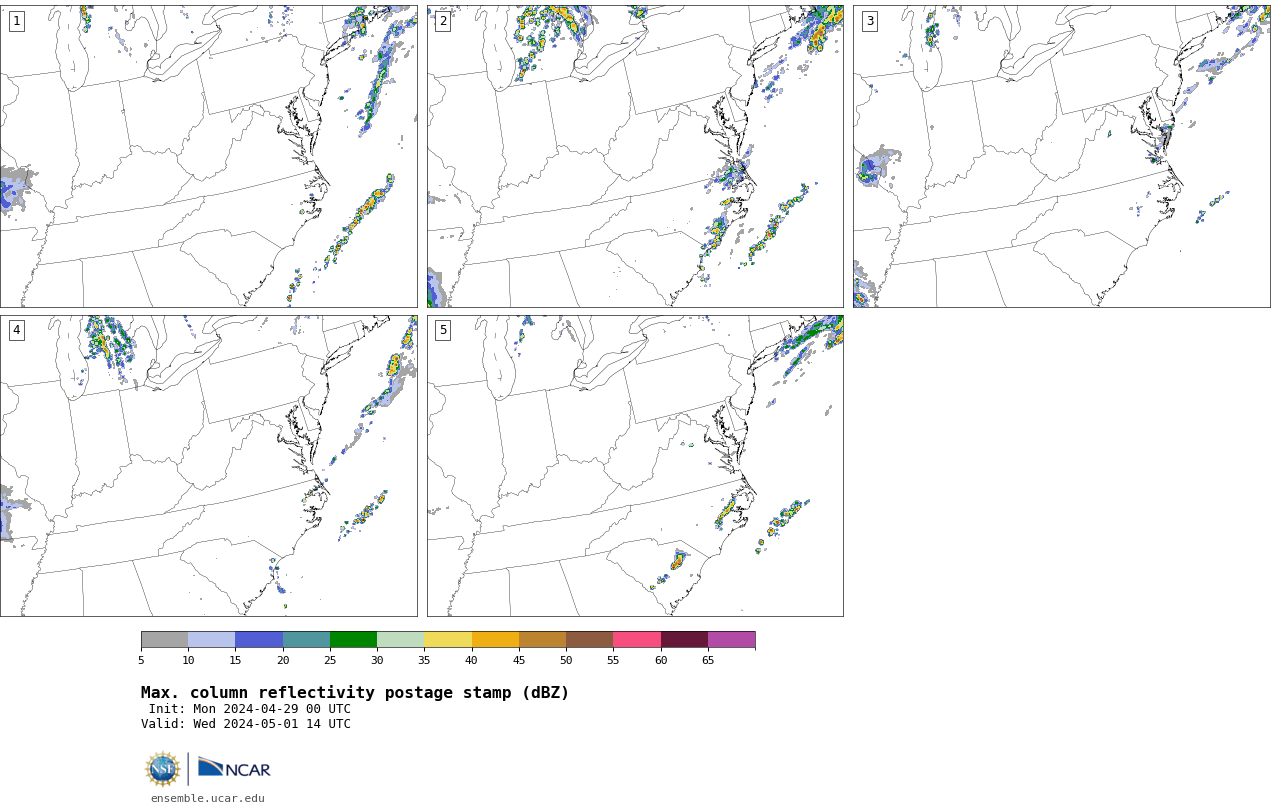This screenshot has height=809, width=1280.
Task: Click the NSF logo icon
Action: click(x=163, y=769)
